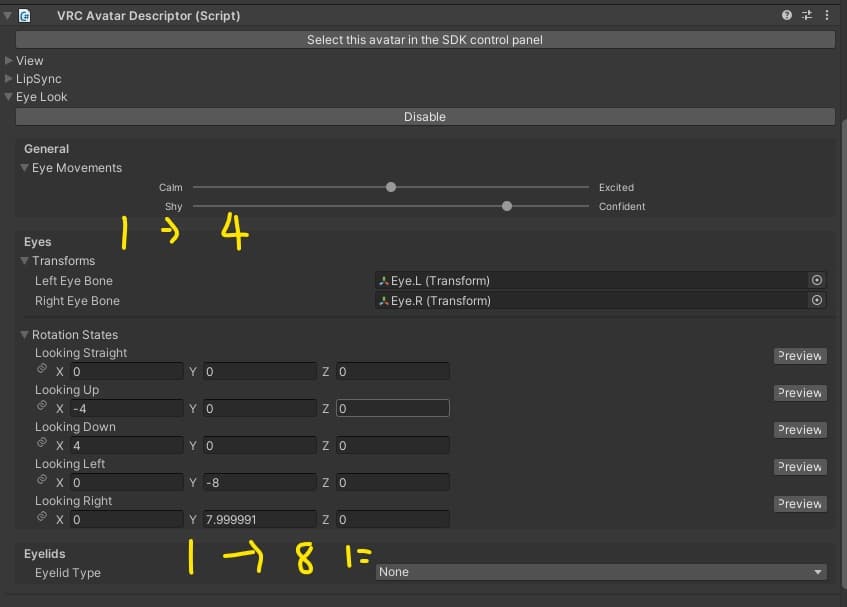The height and width of the screenshot is (607, 847).
Task: Open object picker for Right Eye Bone
Action: coord(817,300)
